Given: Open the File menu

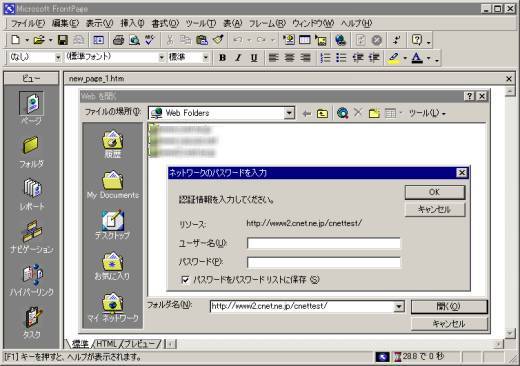Looking at the screenshot, I should 28,23.
